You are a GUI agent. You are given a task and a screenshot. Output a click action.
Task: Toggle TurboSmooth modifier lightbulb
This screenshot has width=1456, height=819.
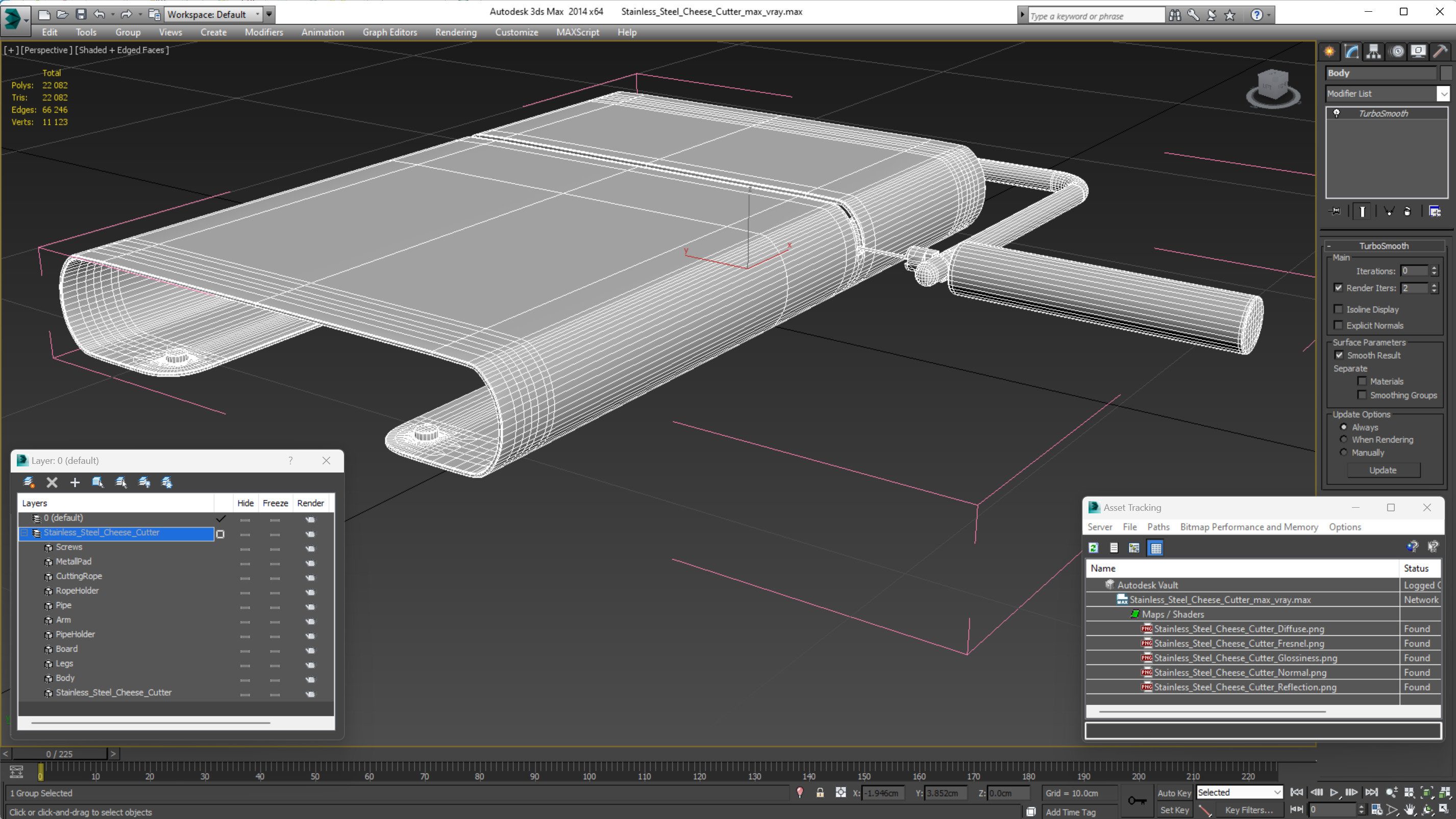click(x=1336, y=113)
